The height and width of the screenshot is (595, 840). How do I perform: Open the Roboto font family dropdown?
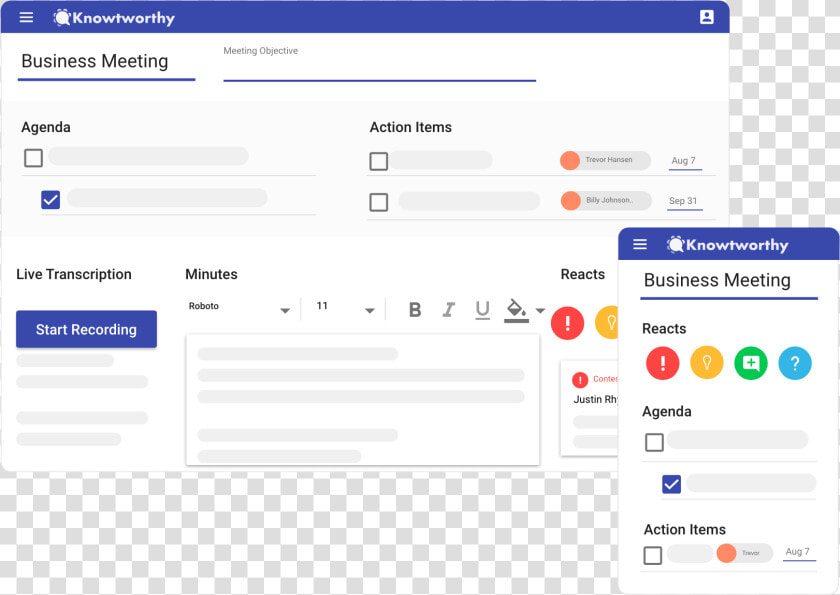239,307
